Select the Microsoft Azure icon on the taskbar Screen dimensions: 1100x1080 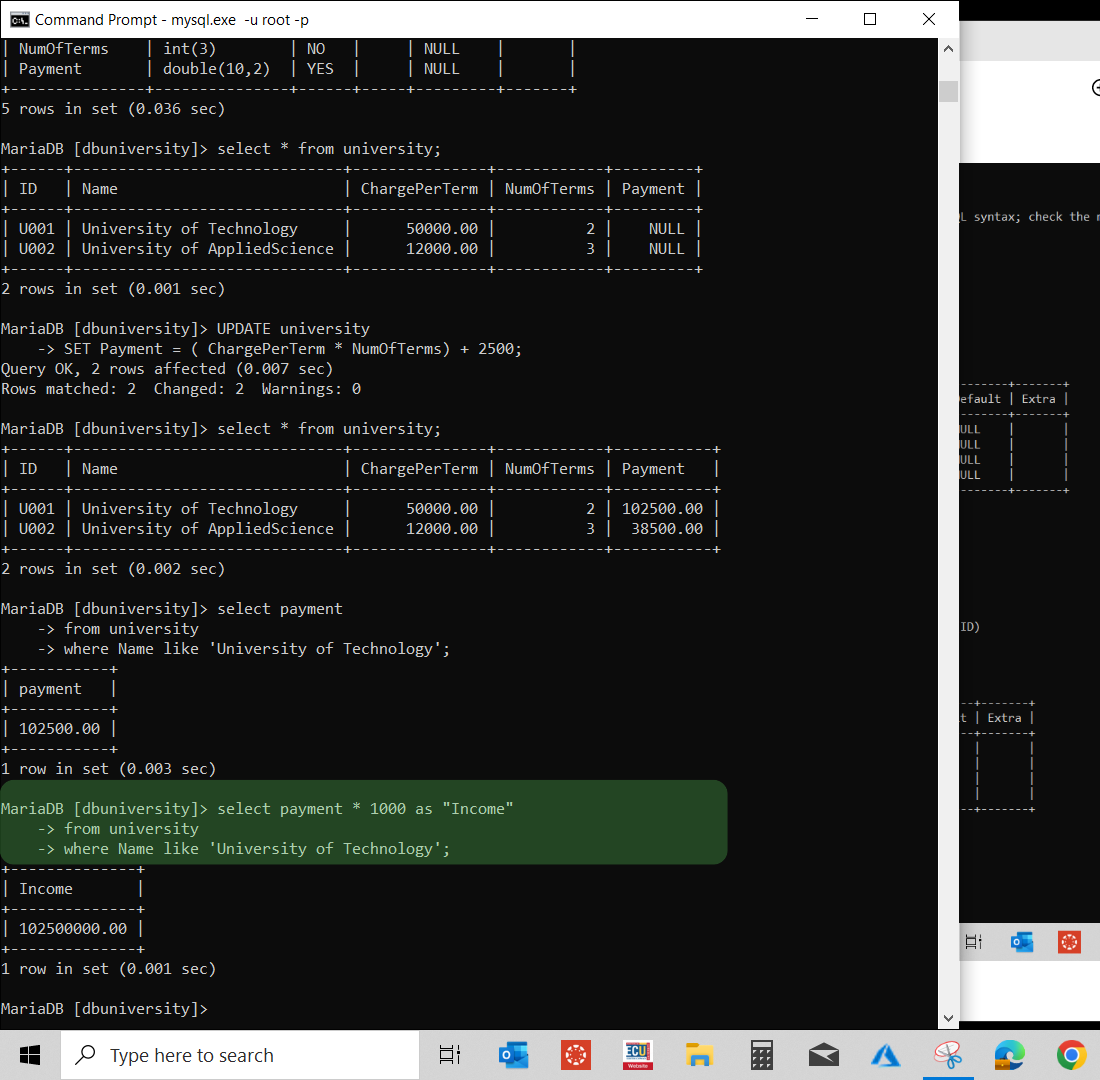(885, 1055)
